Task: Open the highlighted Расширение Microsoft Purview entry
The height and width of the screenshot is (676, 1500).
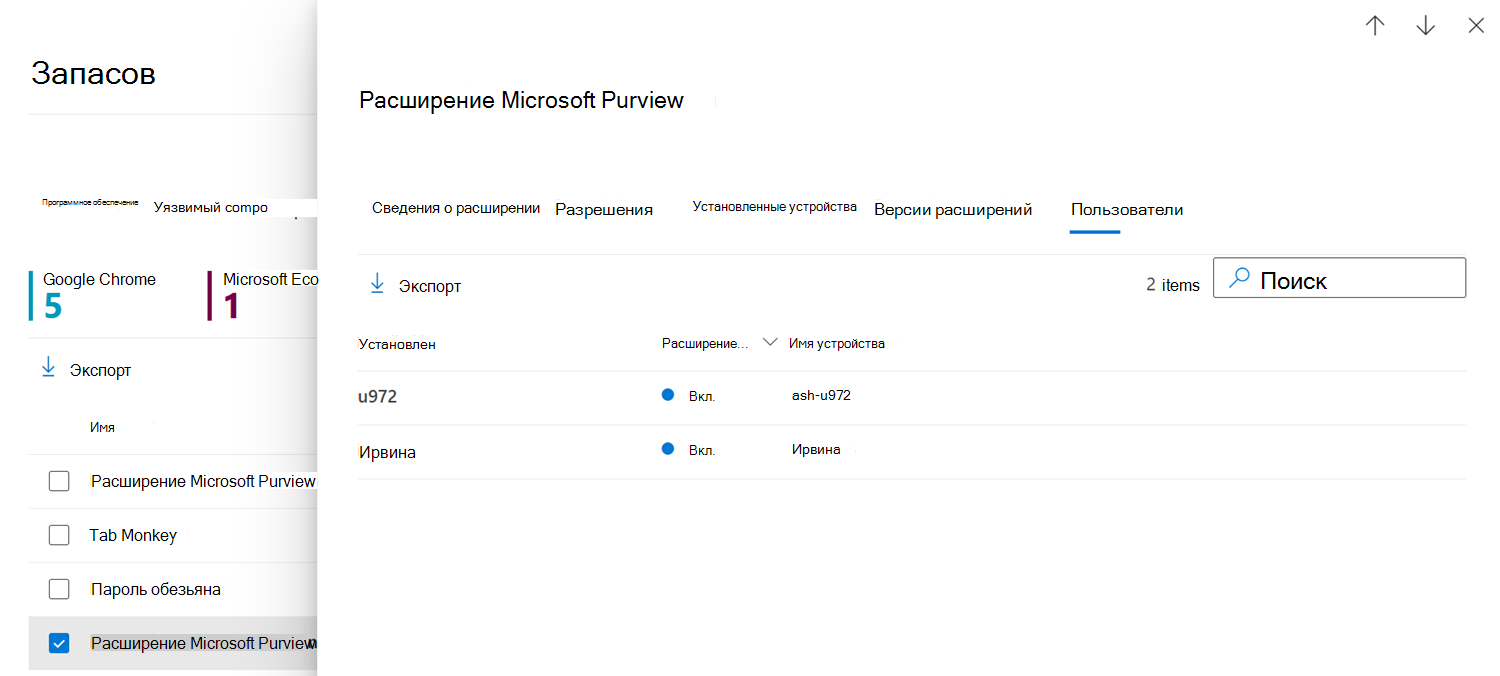Action: tap(203, 643)
